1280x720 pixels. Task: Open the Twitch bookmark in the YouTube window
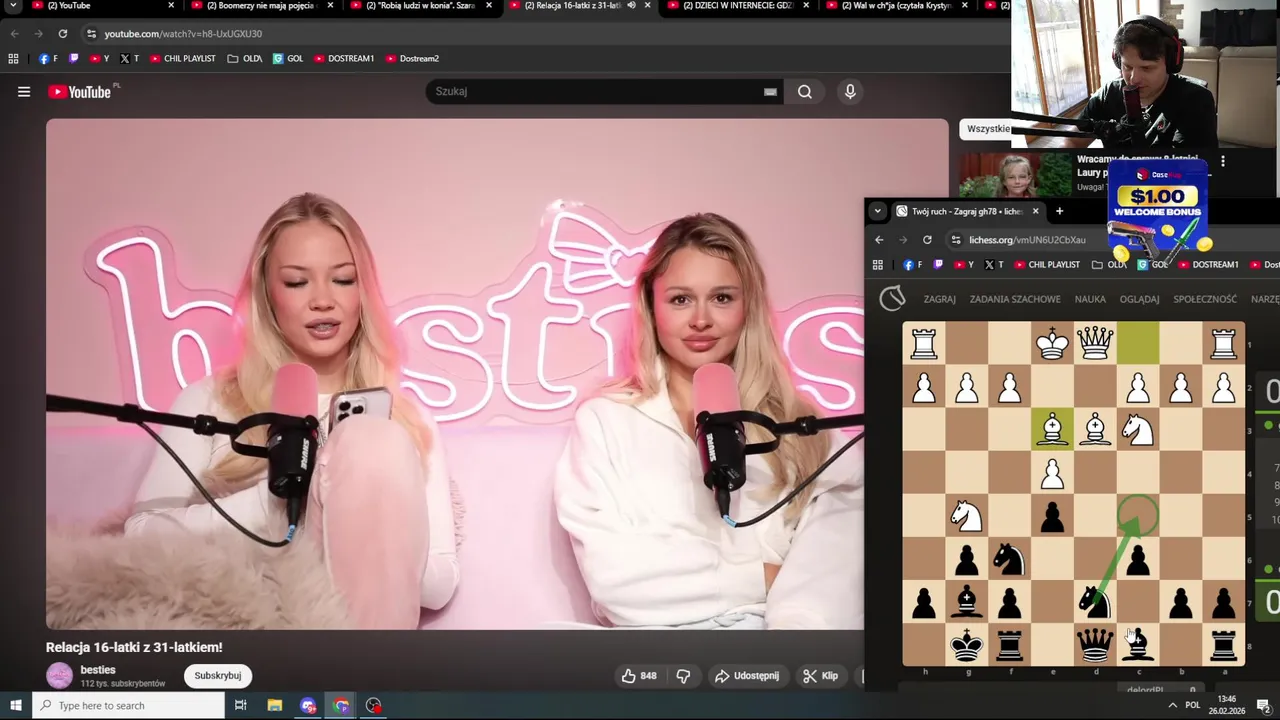click(x=73, y=59)
